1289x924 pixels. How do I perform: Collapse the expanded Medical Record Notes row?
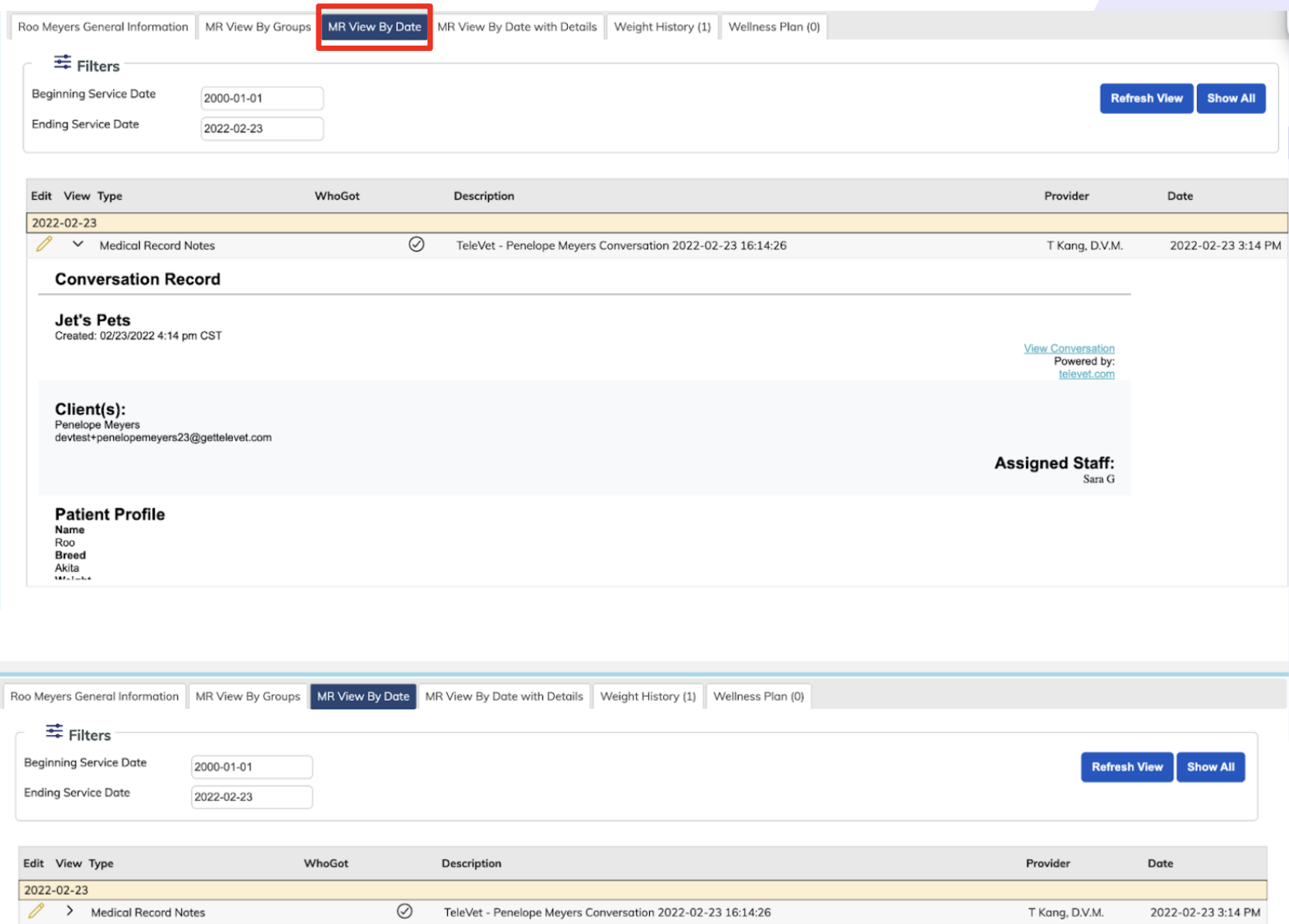click(x=77, y=245)
